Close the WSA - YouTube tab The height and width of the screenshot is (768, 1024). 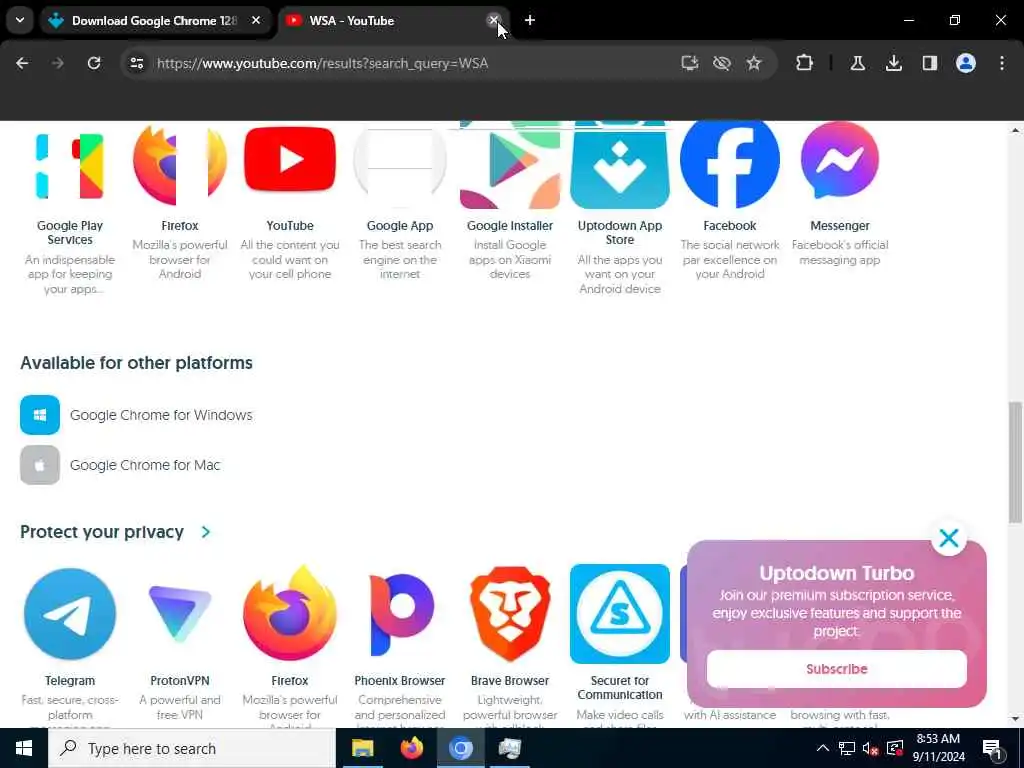point(494,20)
